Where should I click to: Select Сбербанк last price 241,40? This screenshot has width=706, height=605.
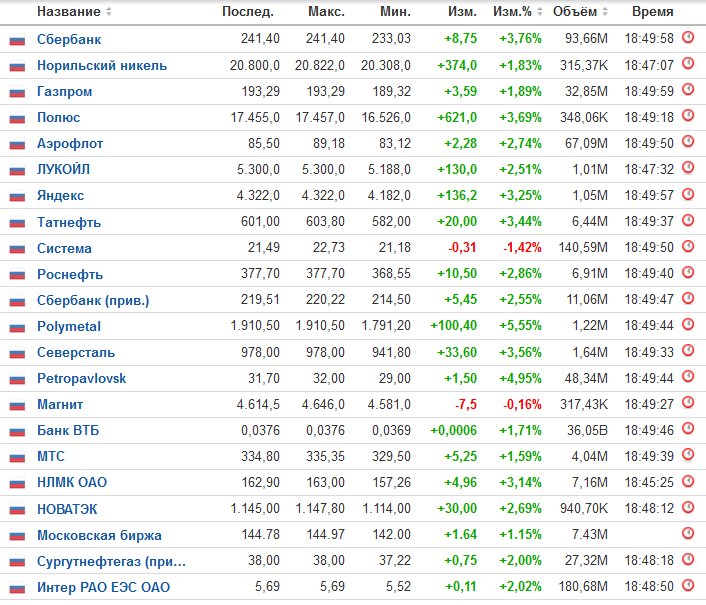[x=260, y=39]
